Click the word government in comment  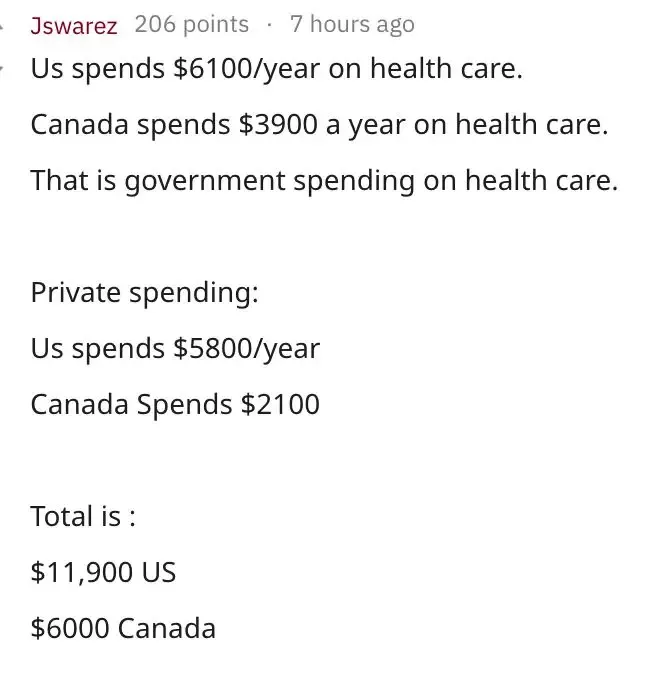pos(205,181)
